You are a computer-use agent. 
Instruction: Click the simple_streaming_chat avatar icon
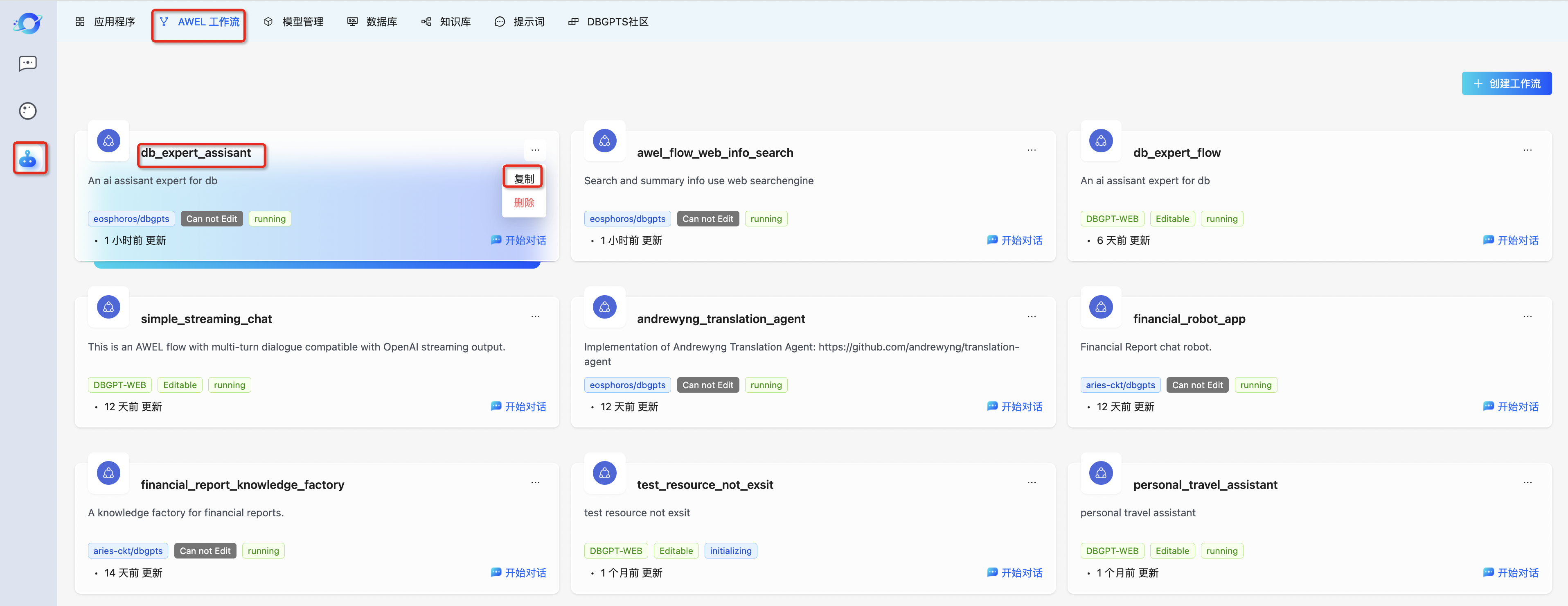(x=108, y=307)
